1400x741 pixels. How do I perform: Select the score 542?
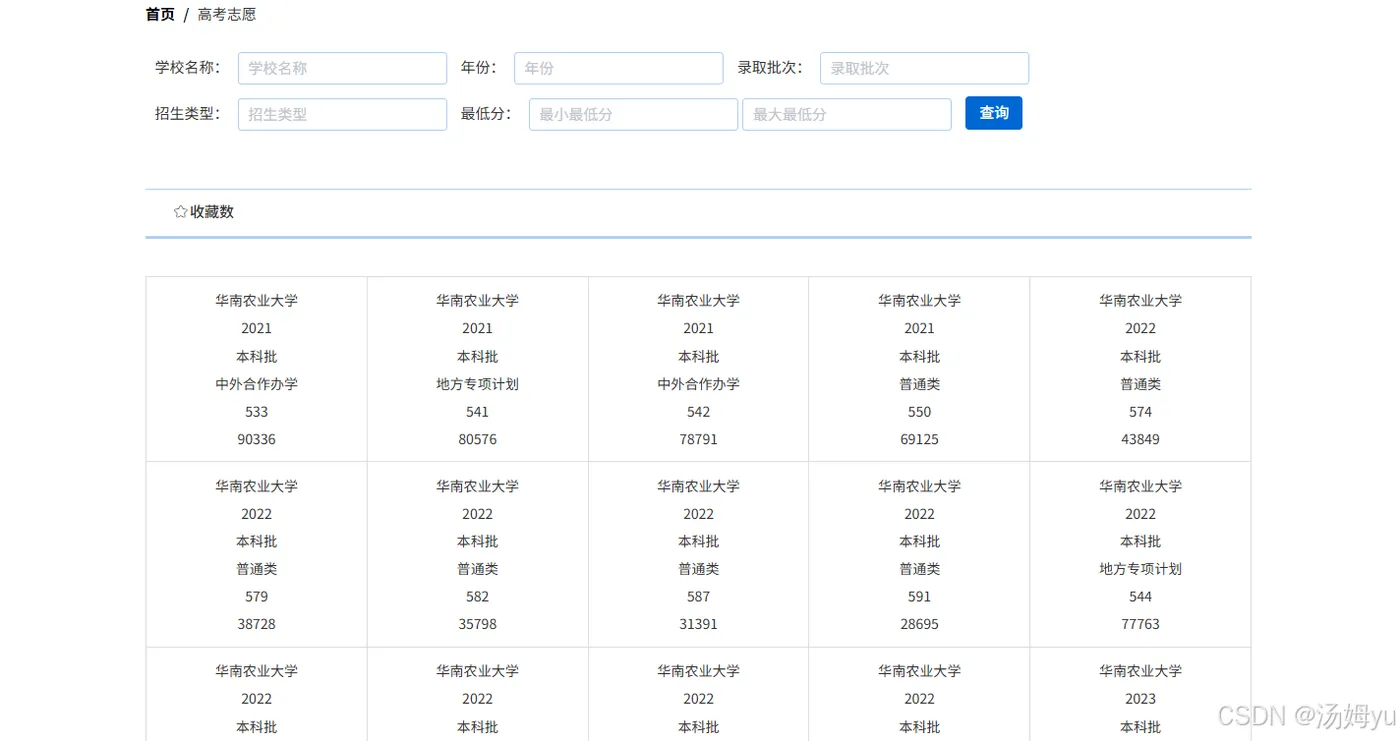[x=698, y=412]
